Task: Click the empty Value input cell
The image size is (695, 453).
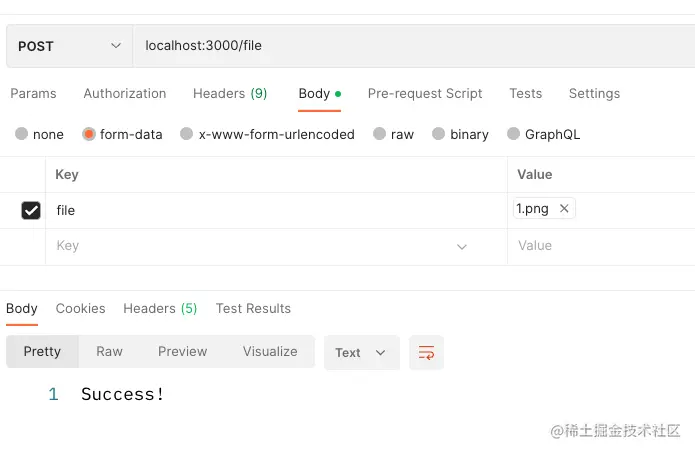Action: (x=600, y=246)
